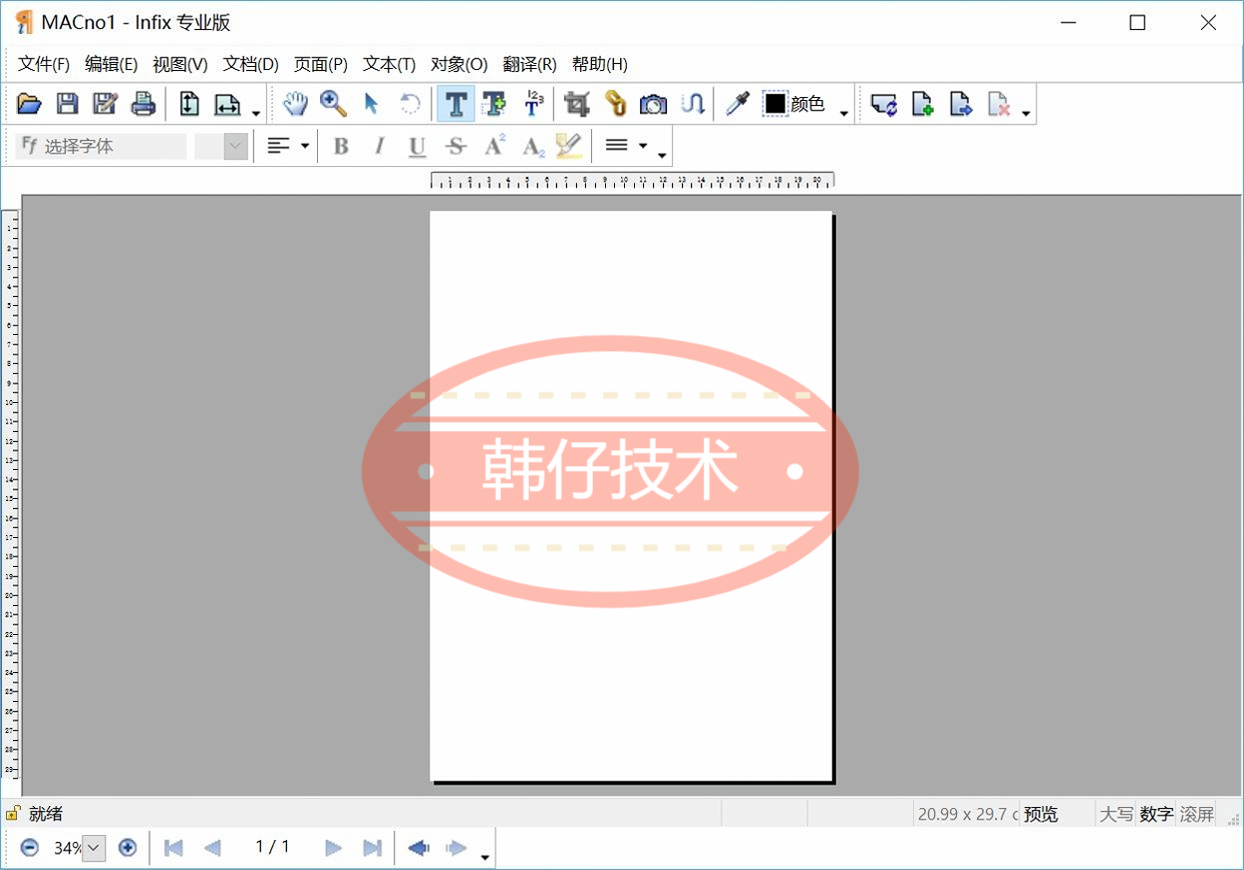1244x870 pixels.
Task: Expand the color toolbar overflow arrow
Action: (844, 112)
